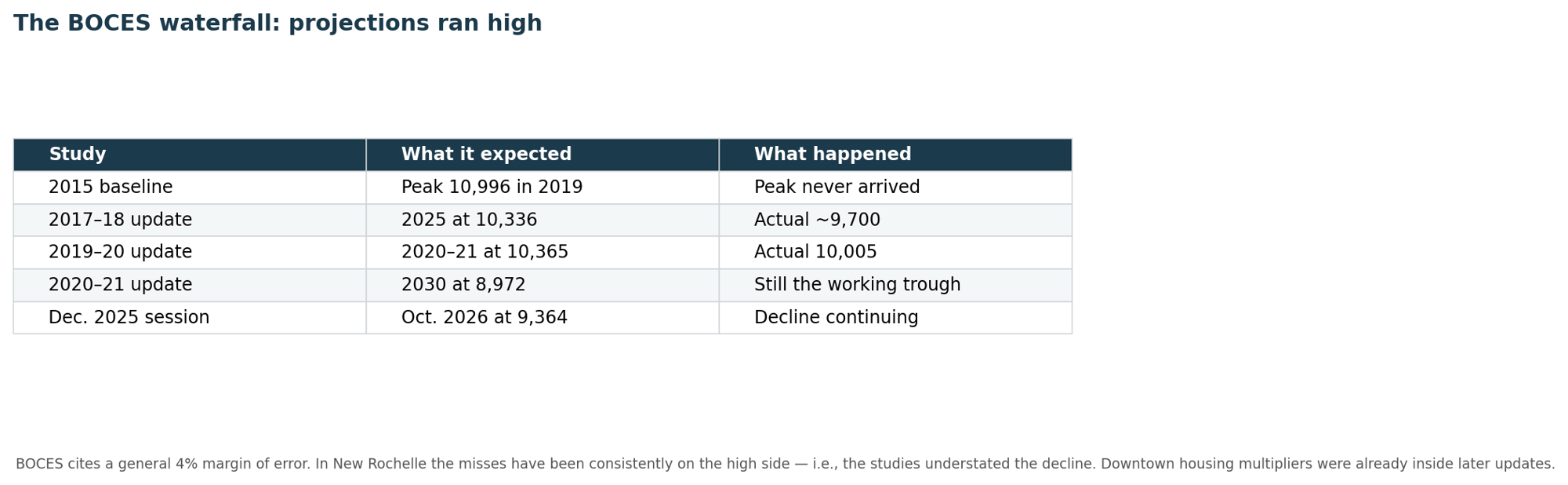Viewport: 1568px width, 485px height.
Task: Select the '2020–21 update' cell
Action: (190, 286)
